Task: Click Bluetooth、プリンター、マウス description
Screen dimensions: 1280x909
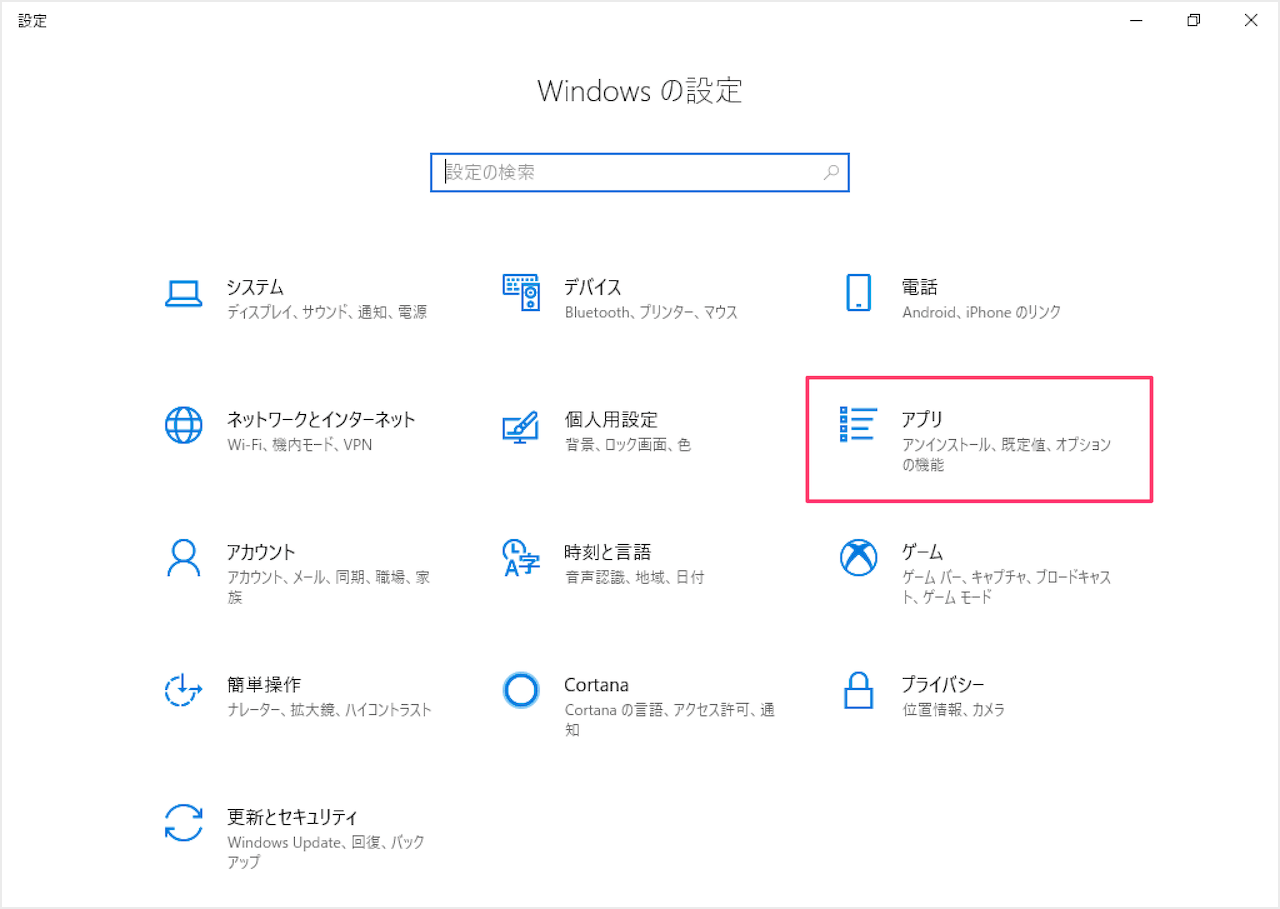Action: tap(651, 312)
